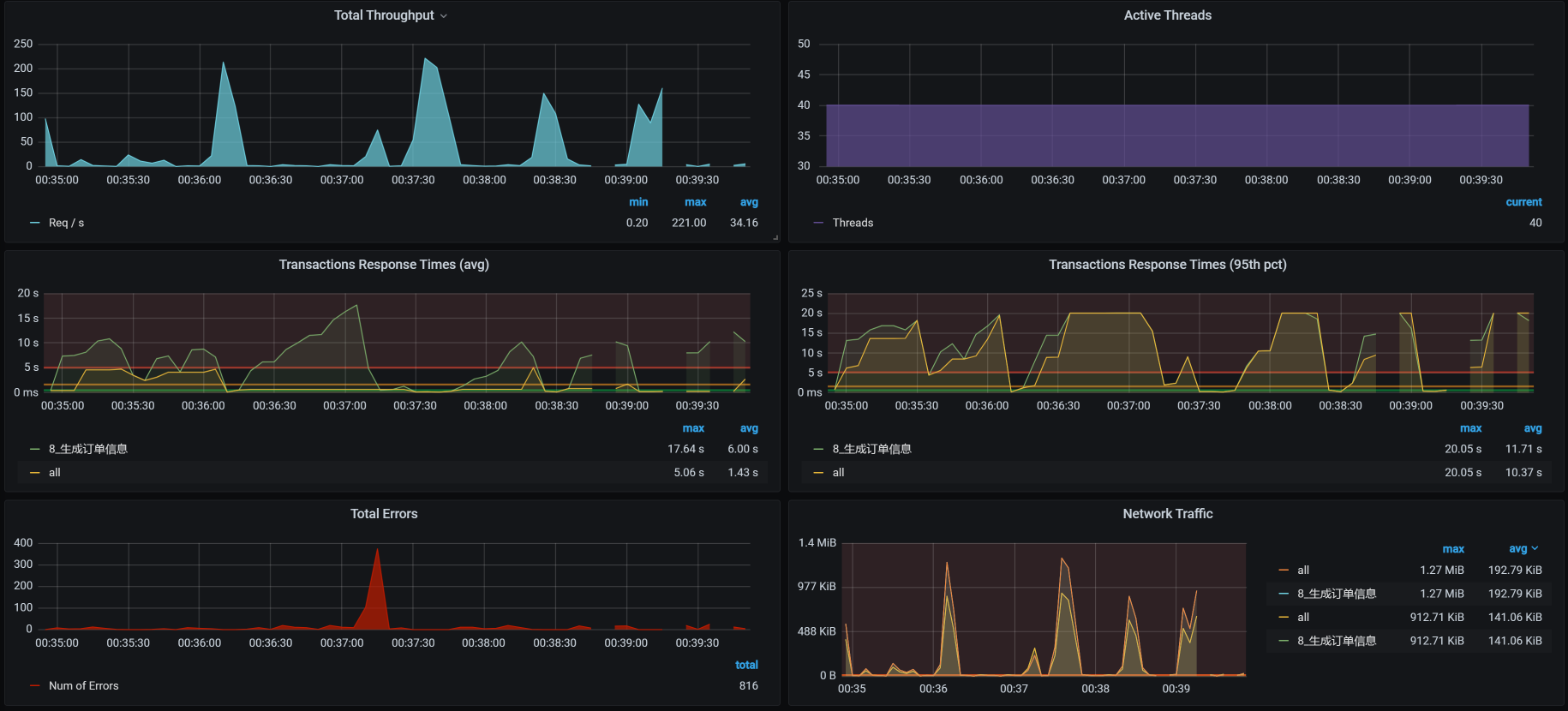Sort Active Threads legend by current column

point(1523,202)
